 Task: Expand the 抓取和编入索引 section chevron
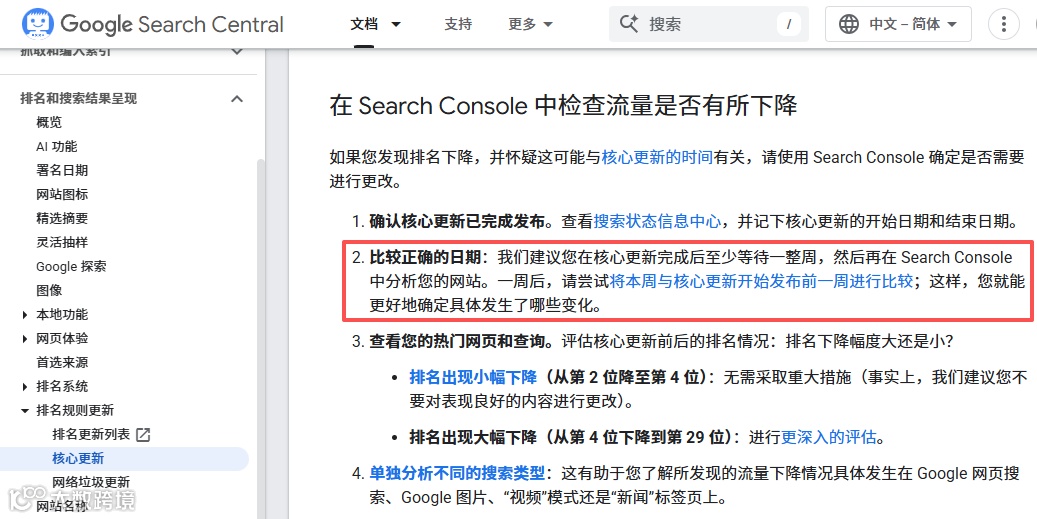point(237,52)
